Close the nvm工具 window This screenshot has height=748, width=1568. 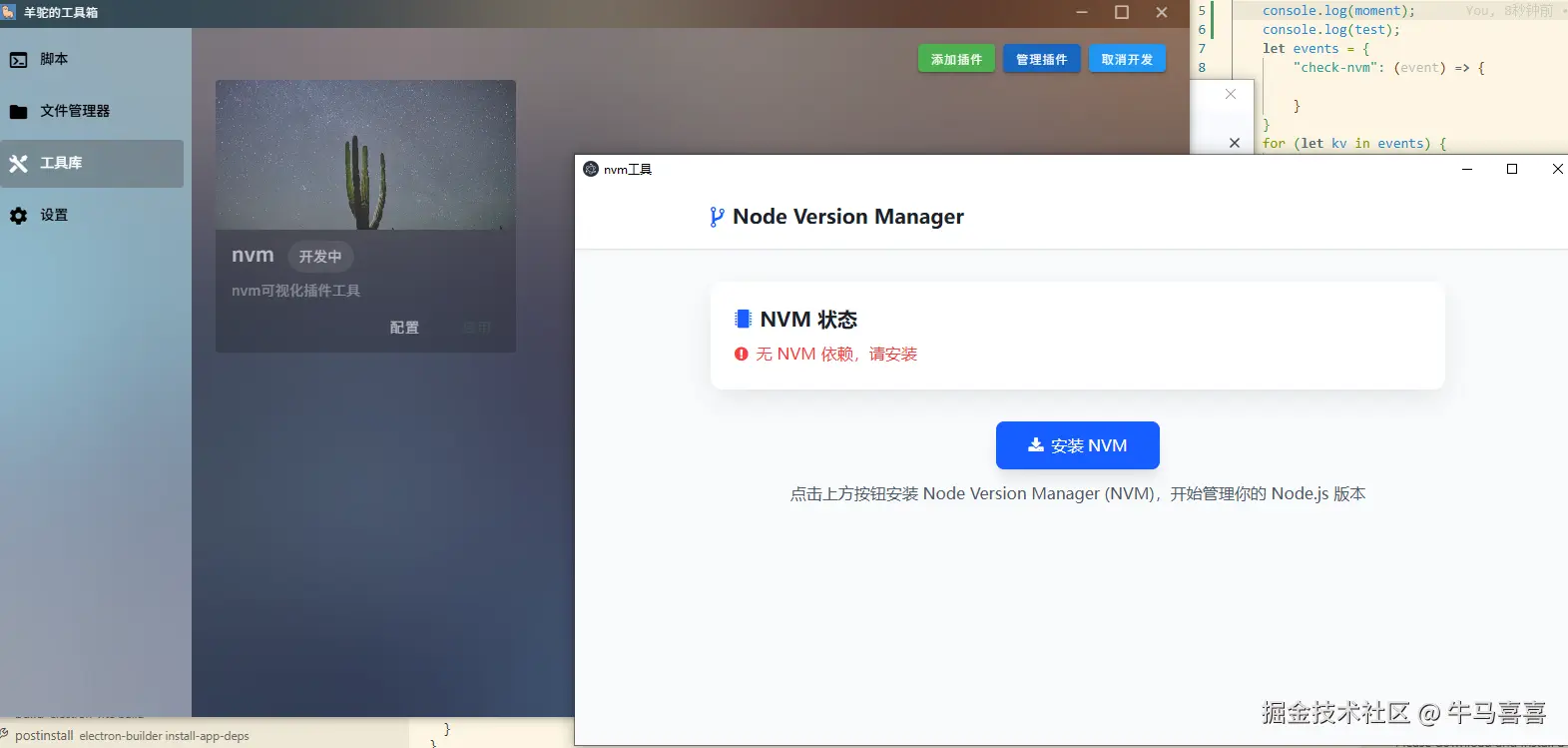[x=1557, y=169]
